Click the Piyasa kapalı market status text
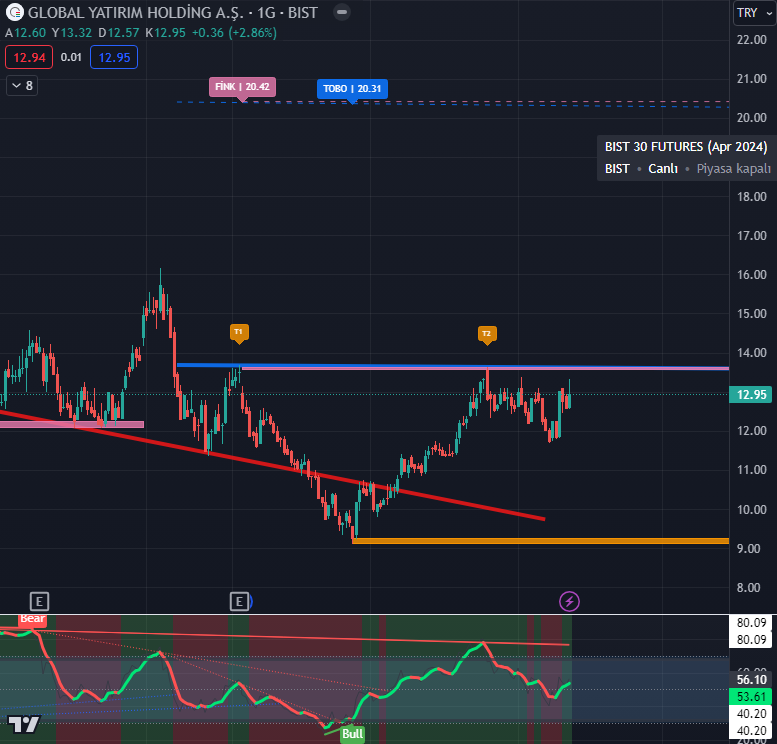The width and height of the screenshot is (777, 744). click(x=733, y=169)
